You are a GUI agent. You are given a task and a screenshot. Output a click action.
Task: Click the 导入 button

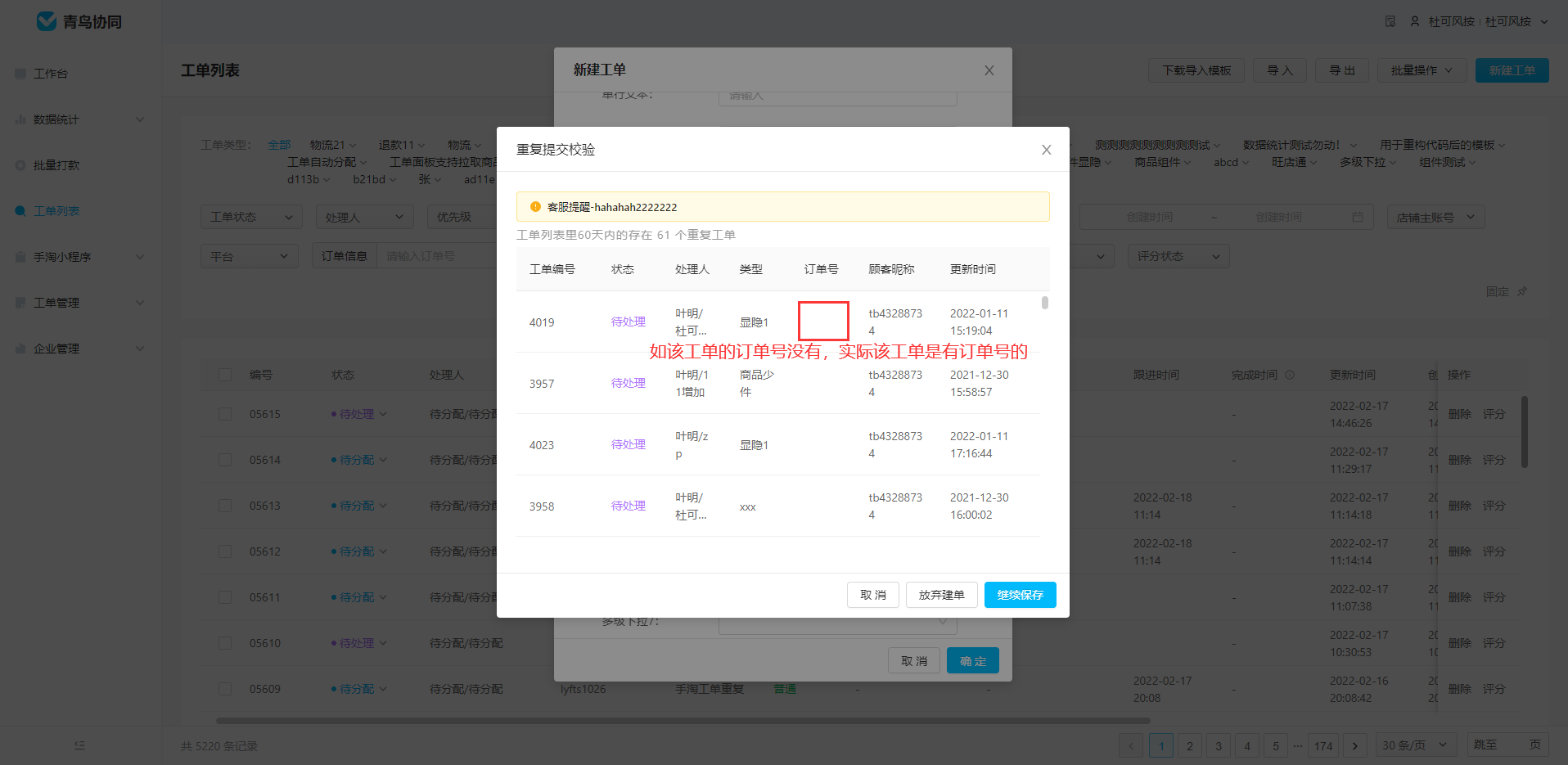[x=1280, y=70]
